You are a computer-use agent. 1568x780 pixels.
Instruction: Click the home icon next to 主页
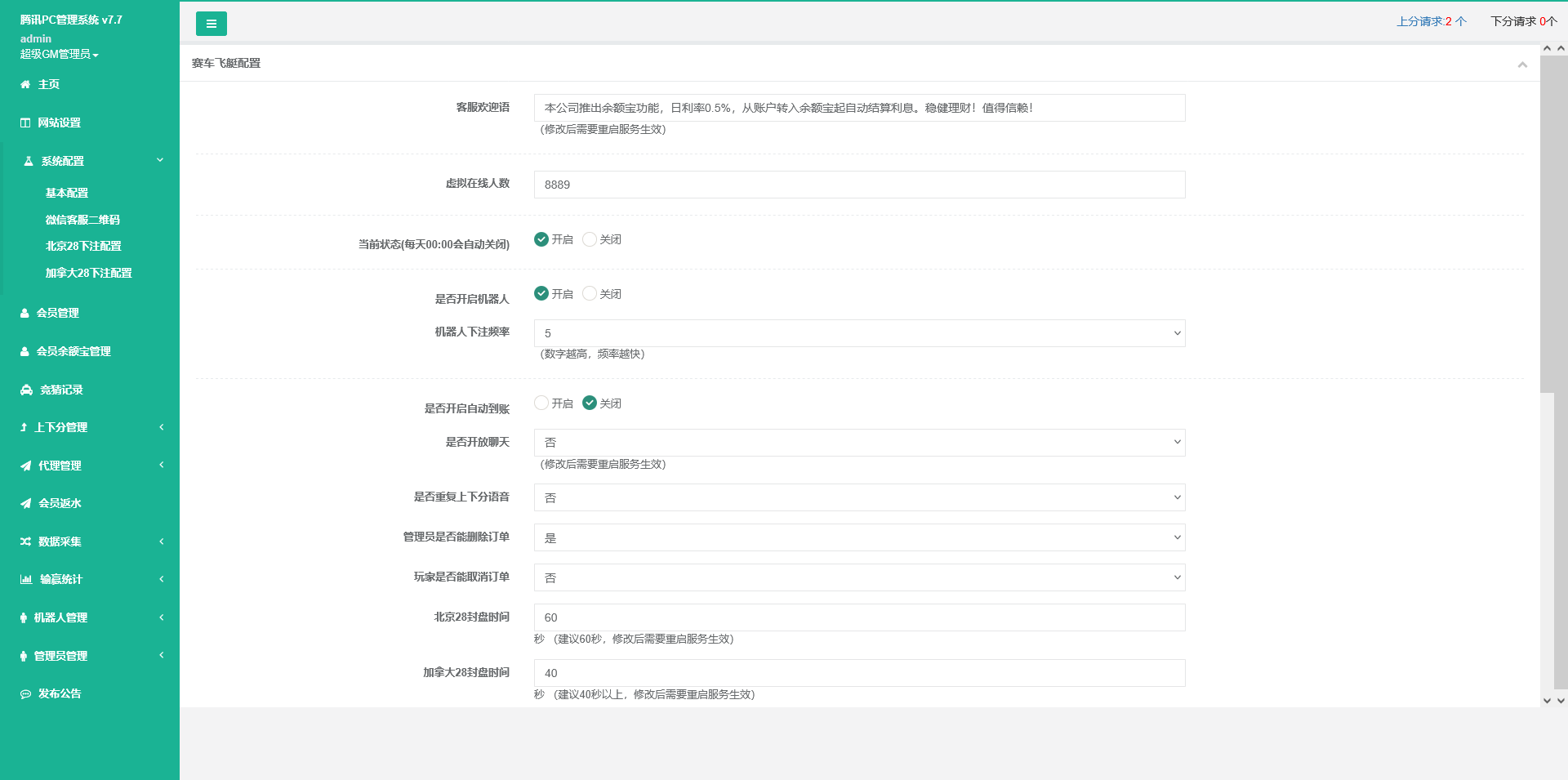click(25, 84)
